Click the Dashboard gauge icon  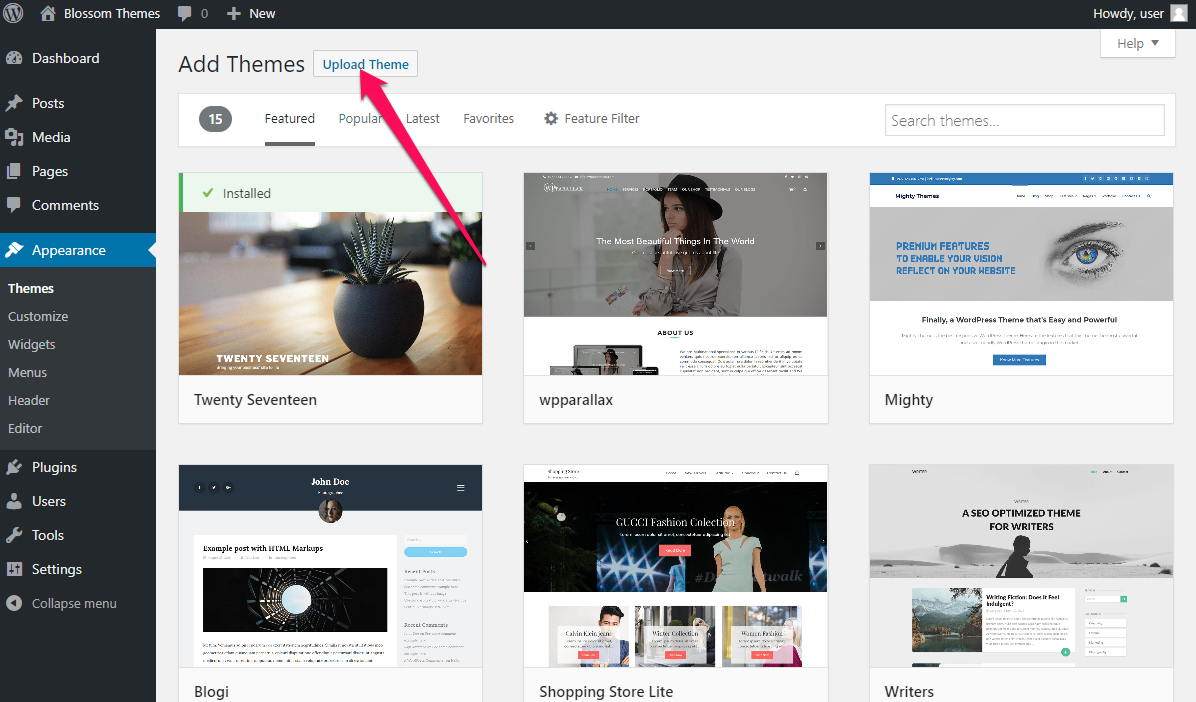pos(14,58)
